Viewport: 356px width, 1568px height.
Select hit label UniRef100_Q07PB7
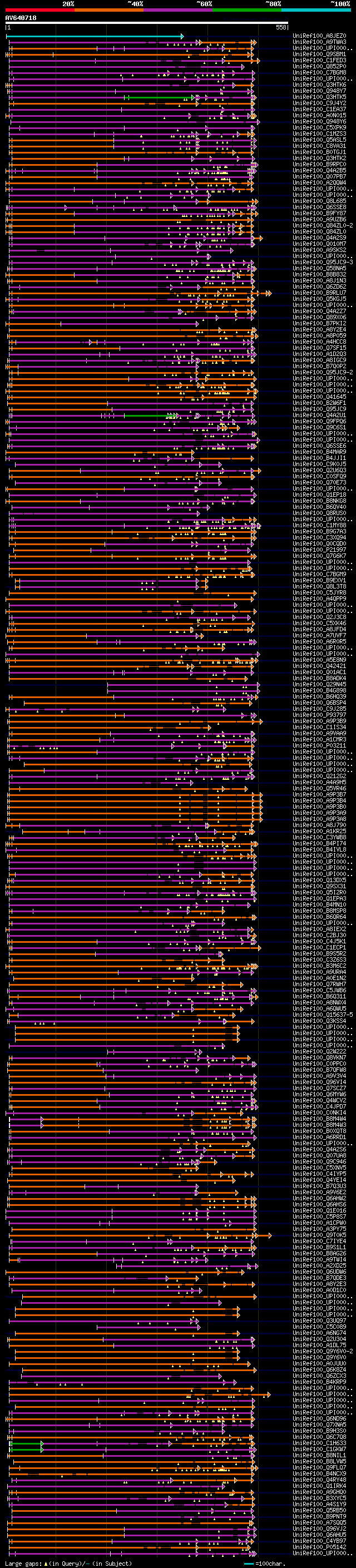(319, 176)
